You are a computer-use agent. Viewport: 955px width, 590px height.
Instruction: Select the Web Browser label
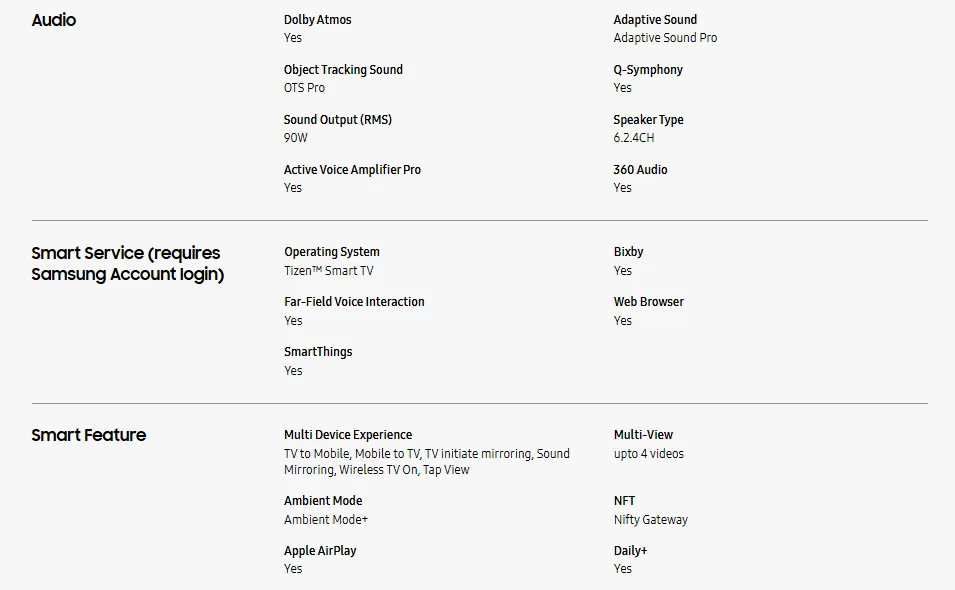649,301
